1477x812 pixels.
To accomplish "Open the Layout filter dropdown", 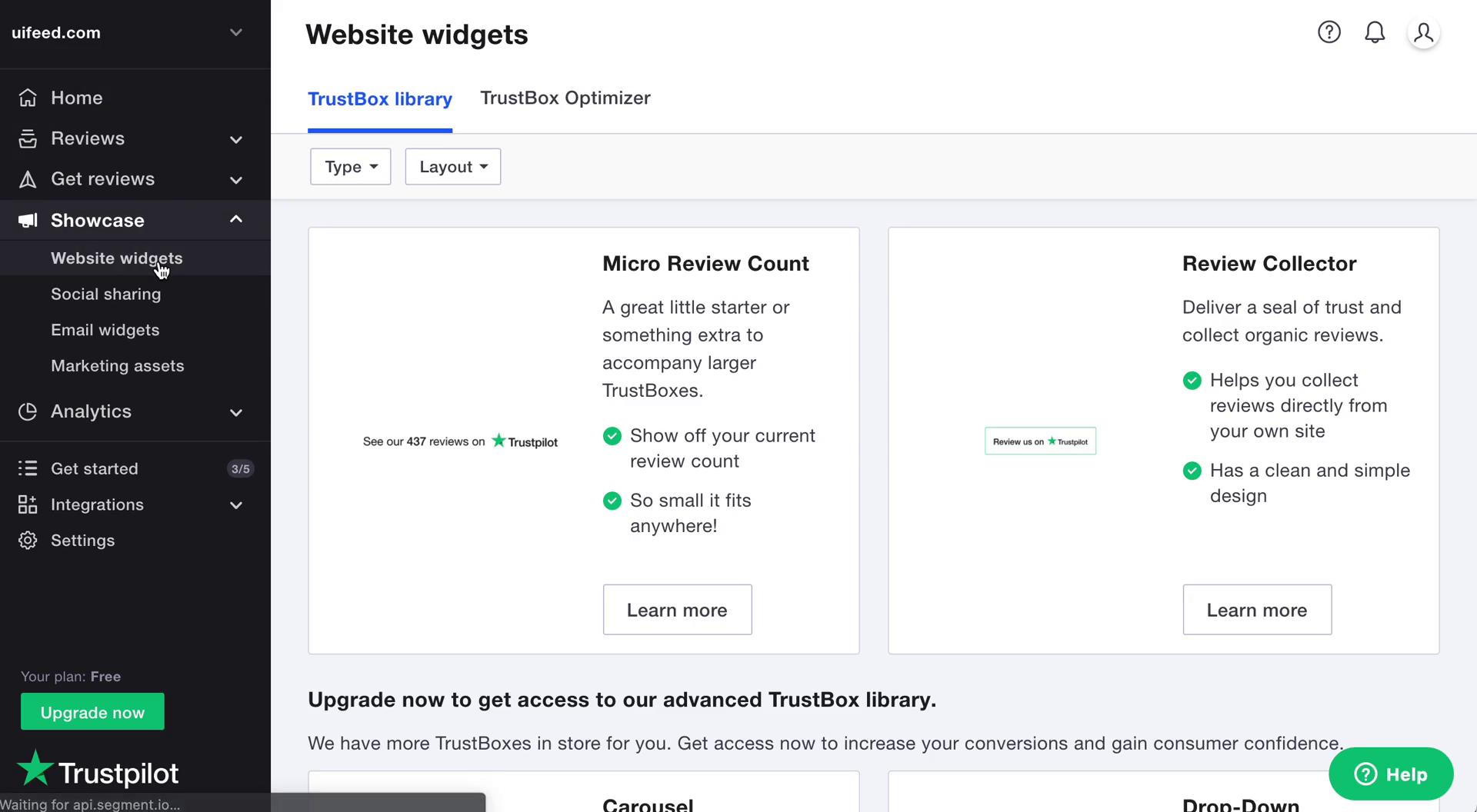I will [x=453, y=167].
